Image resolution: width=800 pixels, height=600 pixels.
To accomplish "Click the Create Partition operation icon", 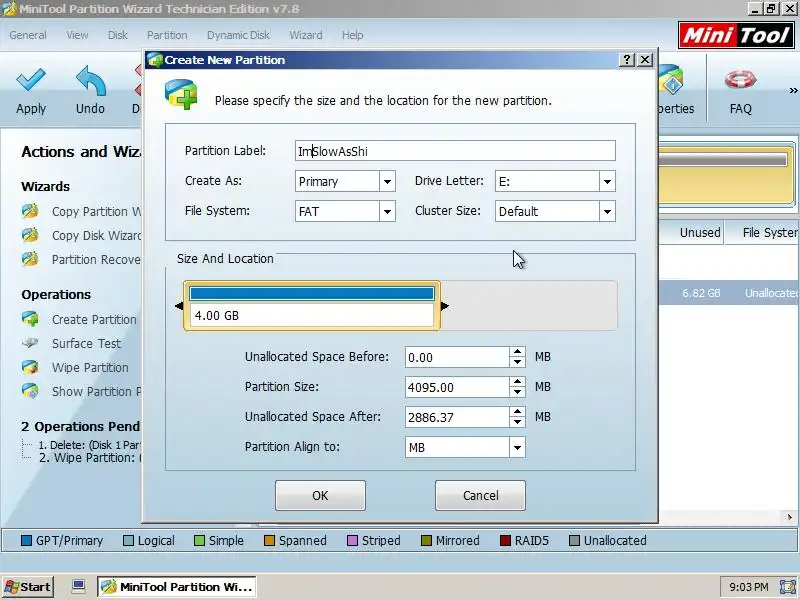I will (x=30, y=319).
